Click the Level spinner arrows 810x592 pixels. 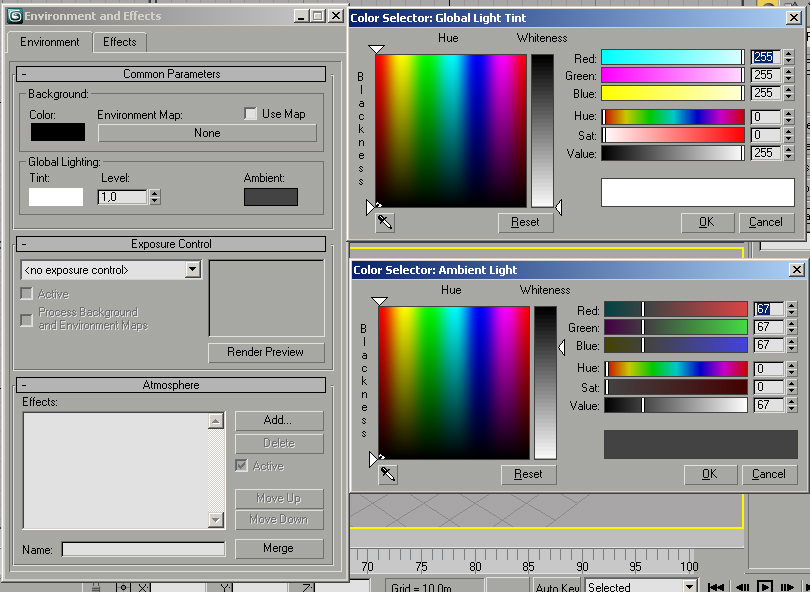(x=155, y=197)
